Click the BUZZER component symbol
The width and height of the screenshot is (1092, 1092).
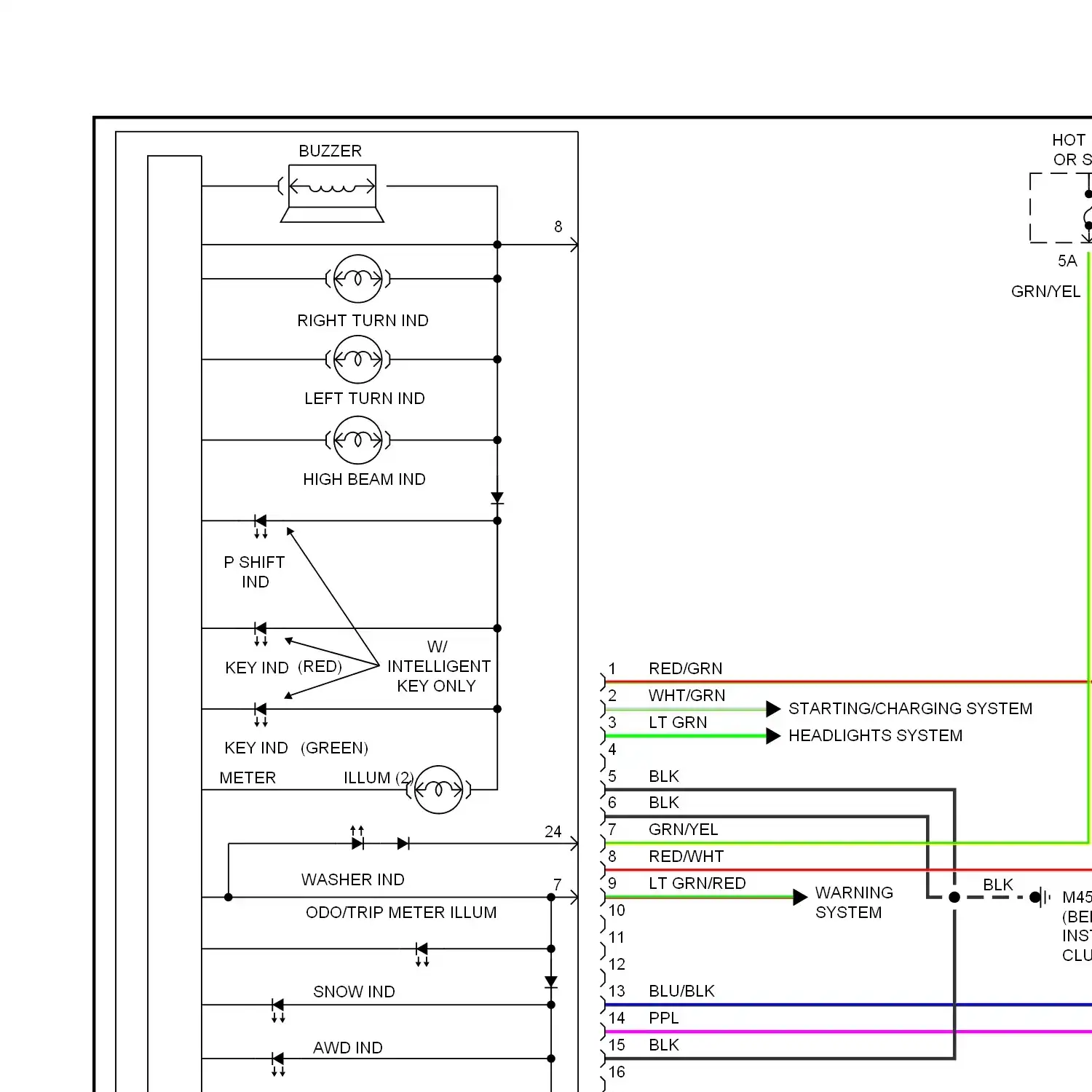pos(332,193)
